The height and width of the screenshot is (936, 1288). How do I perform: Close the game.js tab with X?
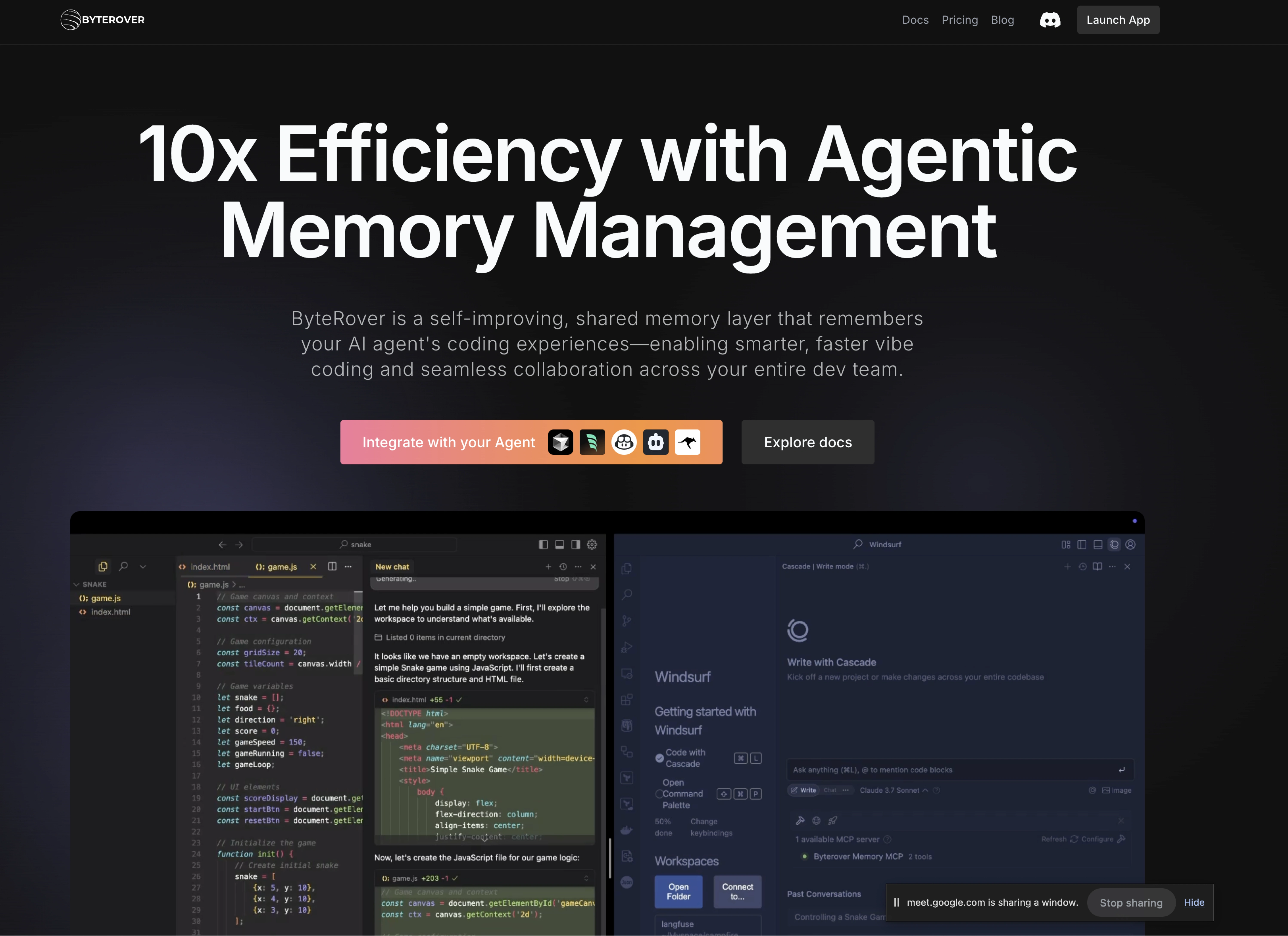(x=313, y=567)
